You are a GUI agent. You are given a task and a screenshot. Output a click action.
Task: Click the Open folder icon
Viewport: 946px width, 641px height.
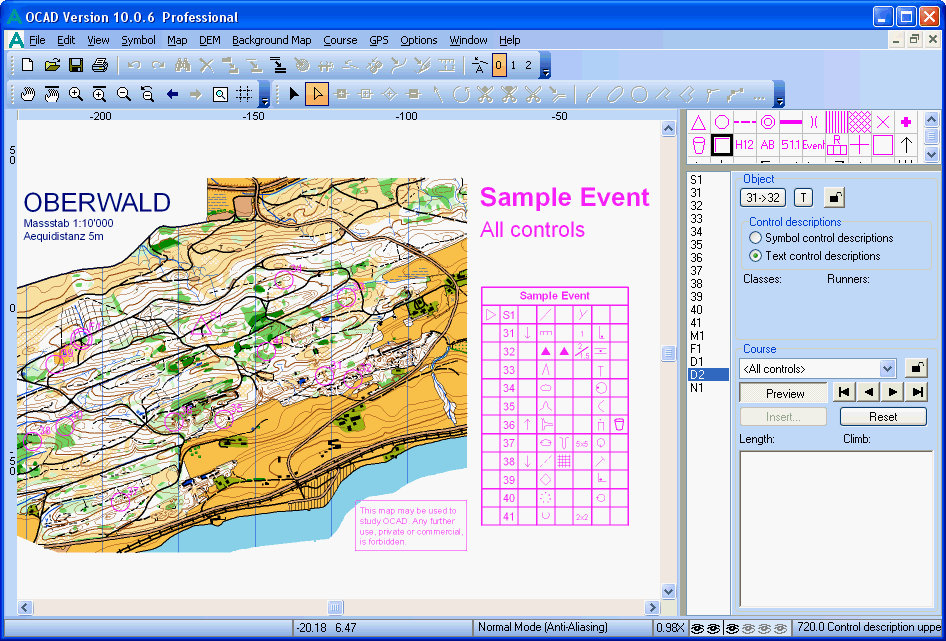point(52,66)
